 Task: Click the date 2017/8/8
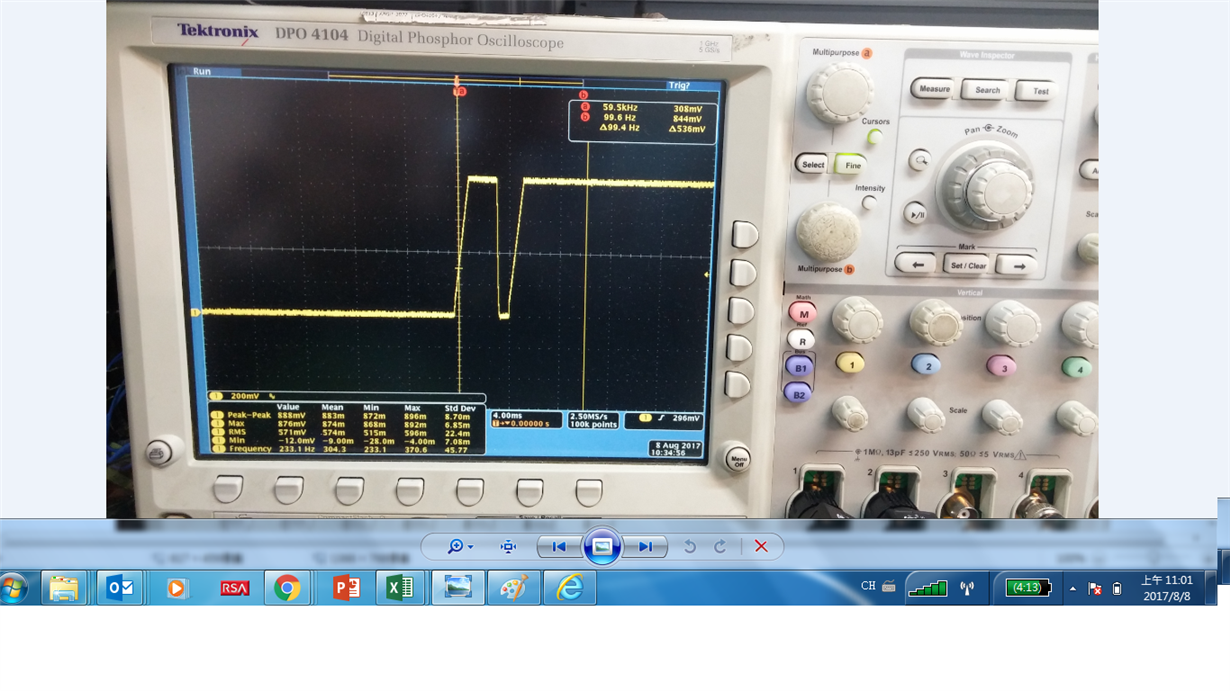(1166, 597)
